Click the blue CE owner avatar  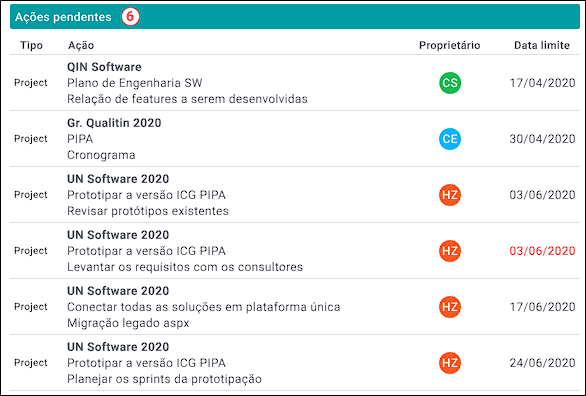450,139
